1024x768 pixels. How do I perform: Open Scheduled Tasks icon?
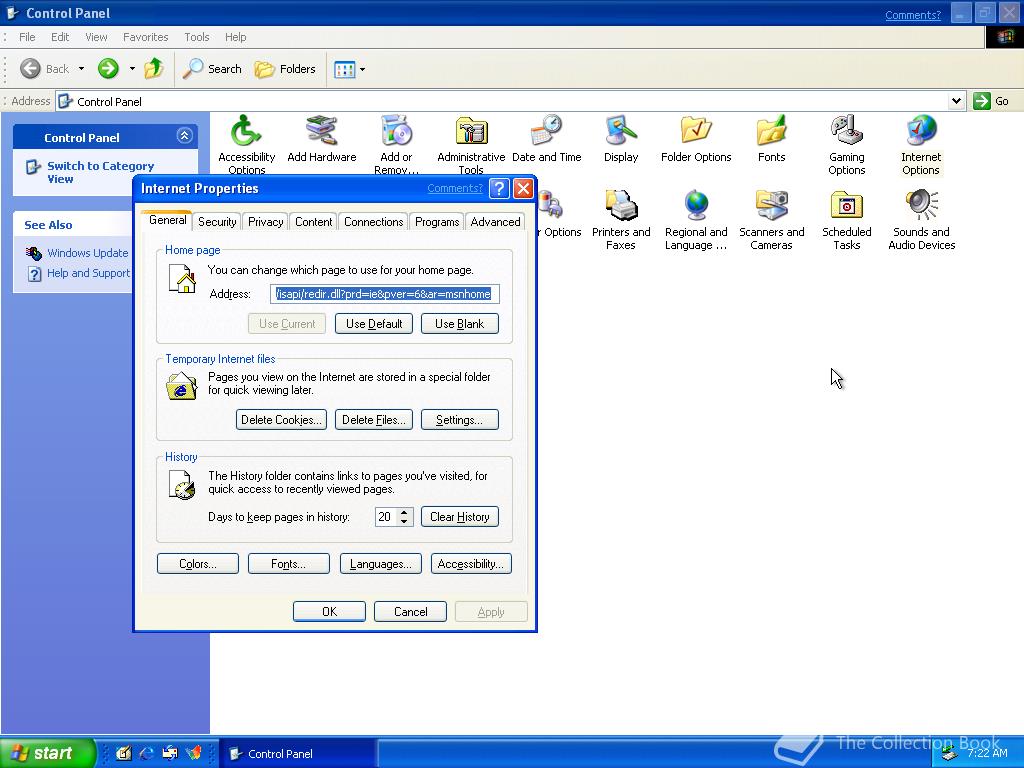(846, 220)
